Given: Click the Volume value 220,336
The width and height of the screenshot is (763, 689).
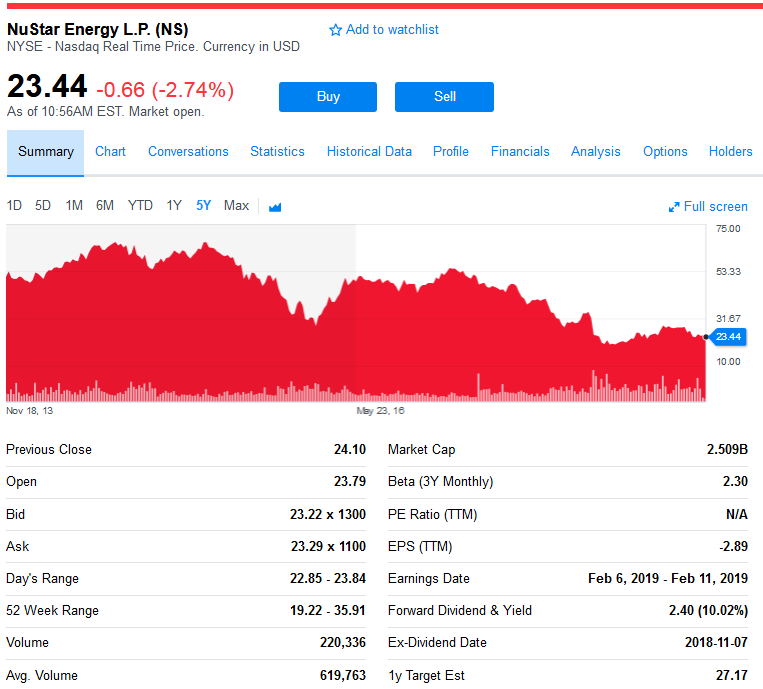Looking at the screenshot, I should 343,643.
